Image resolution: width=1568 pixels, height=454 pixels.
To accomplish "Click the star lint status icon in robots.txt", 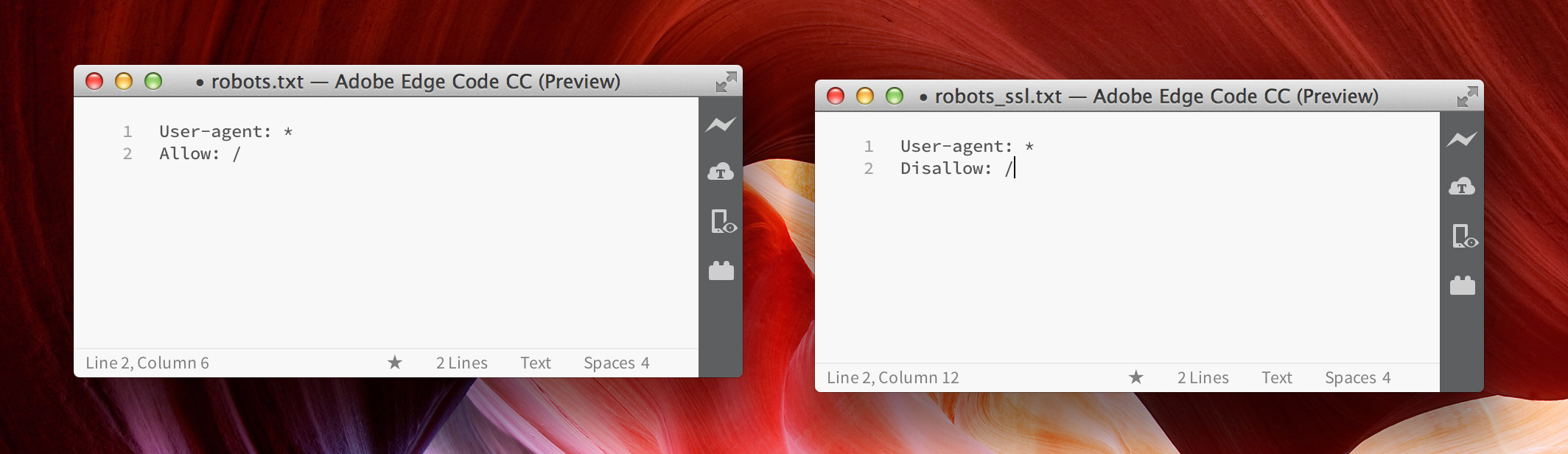I will point(395,363).
